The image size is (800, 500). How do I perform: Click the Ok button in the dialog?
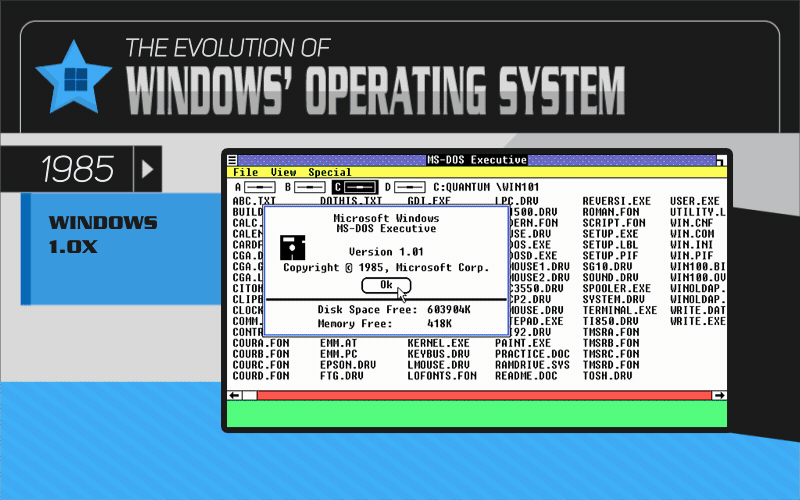(x=387, y=285)
